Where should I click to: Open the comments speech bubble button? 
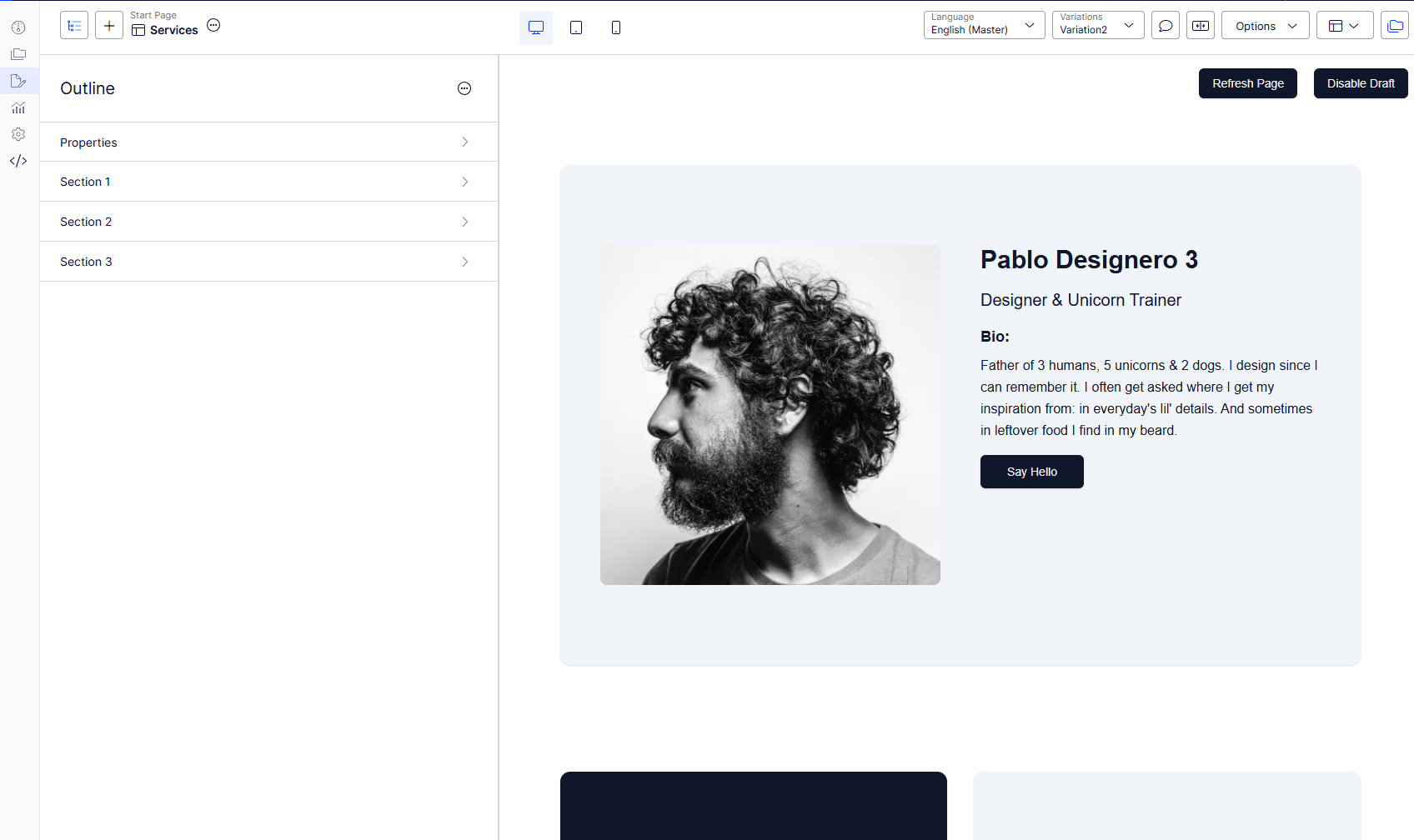[1166, 25]
